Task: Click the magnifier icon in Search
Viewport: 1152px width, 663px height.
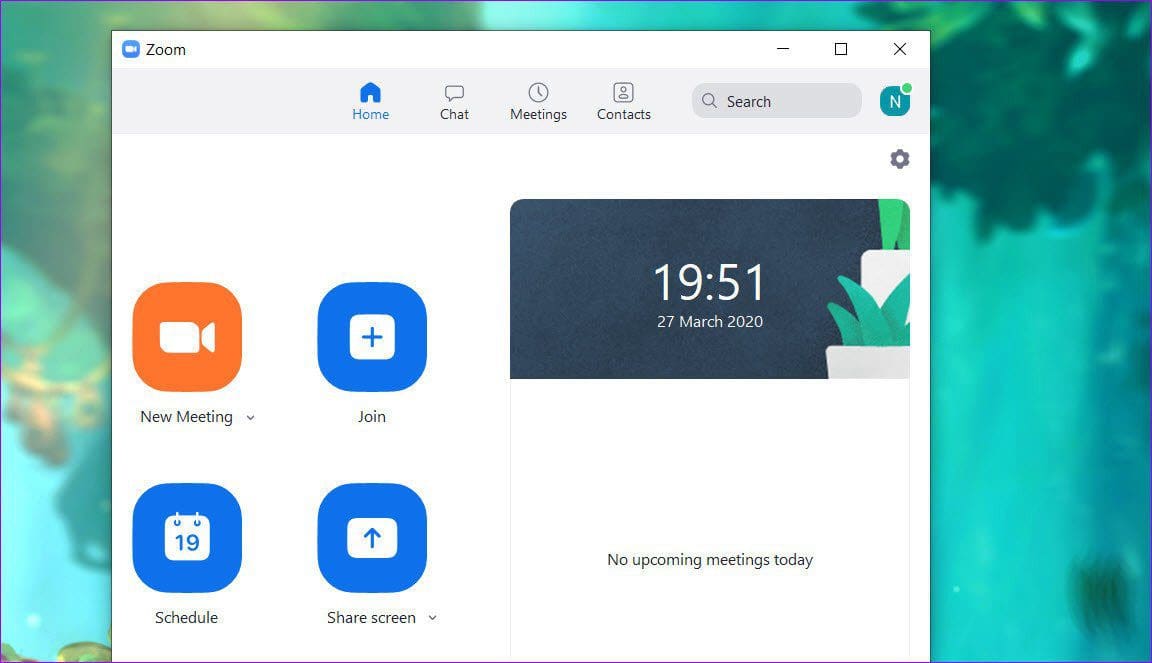Action: tap(709, 101)
